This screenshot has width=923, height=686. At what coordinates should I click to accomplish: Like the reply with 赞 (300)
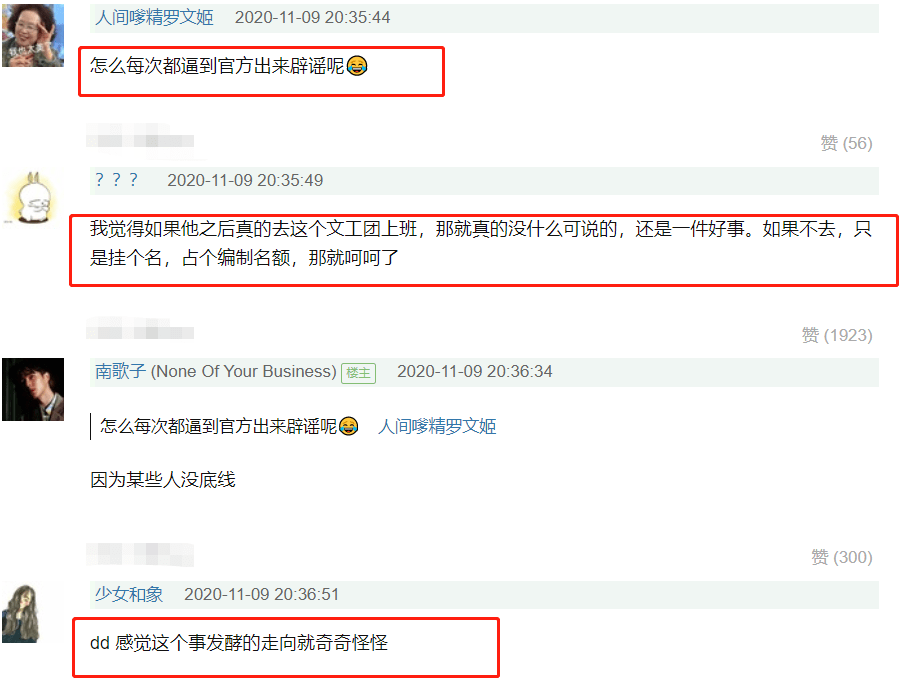[842, 557]
